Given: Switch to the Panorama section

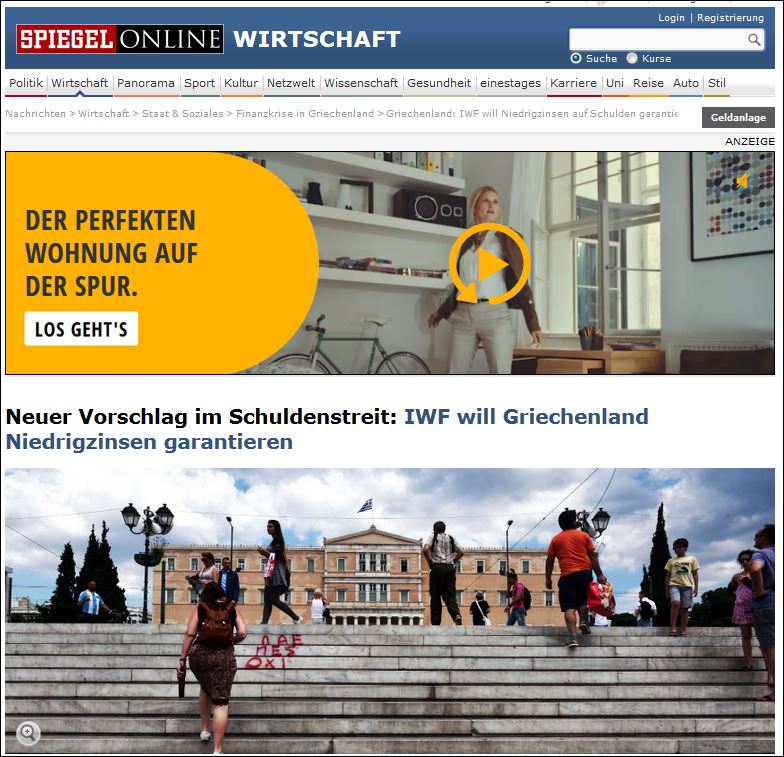Looking at the screenshot, I should click(x=146, y=83).
